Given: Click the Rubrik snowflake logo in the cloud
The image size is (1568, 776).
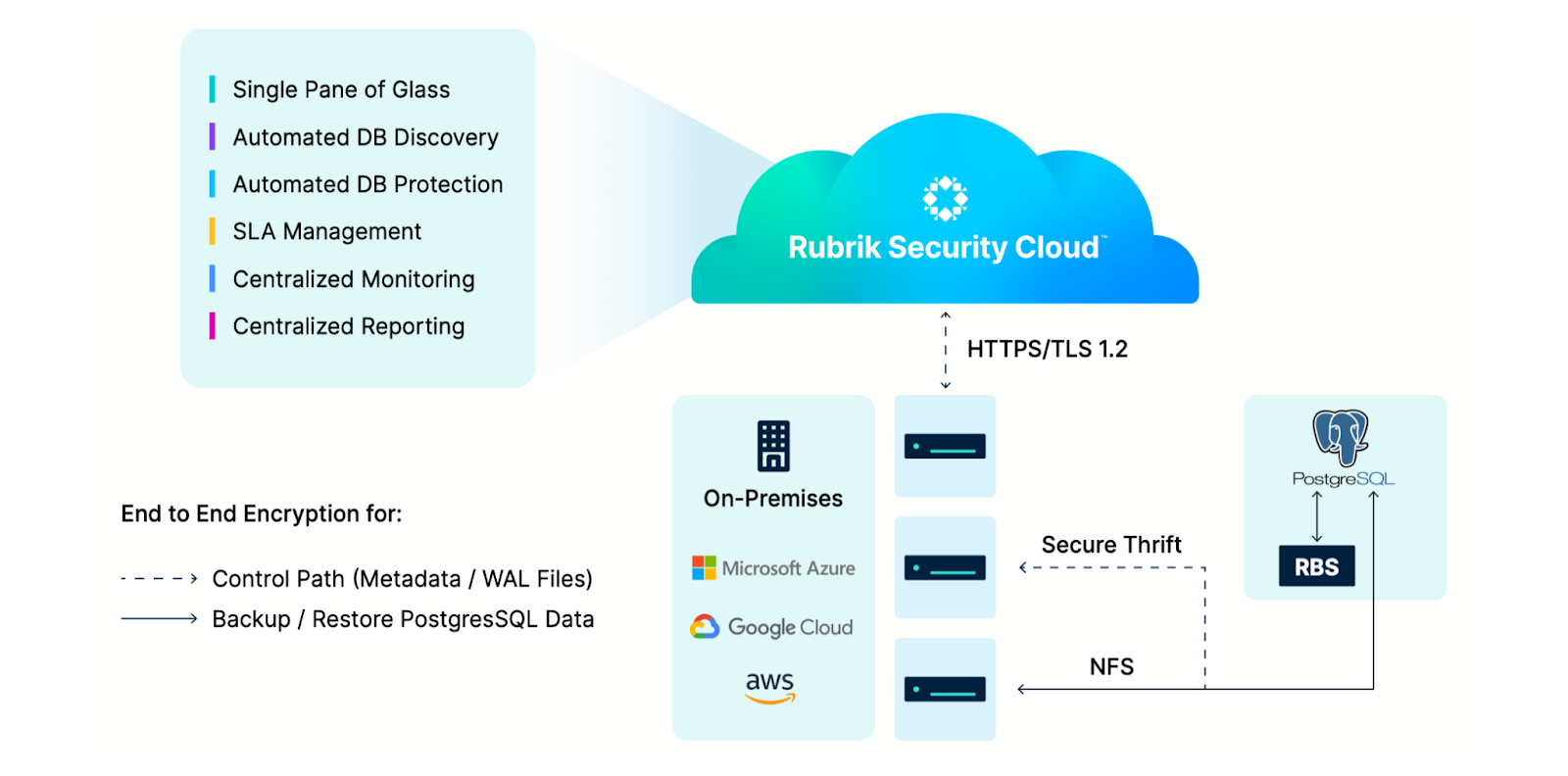Looking at the screenshot, I should pos(945,199).
